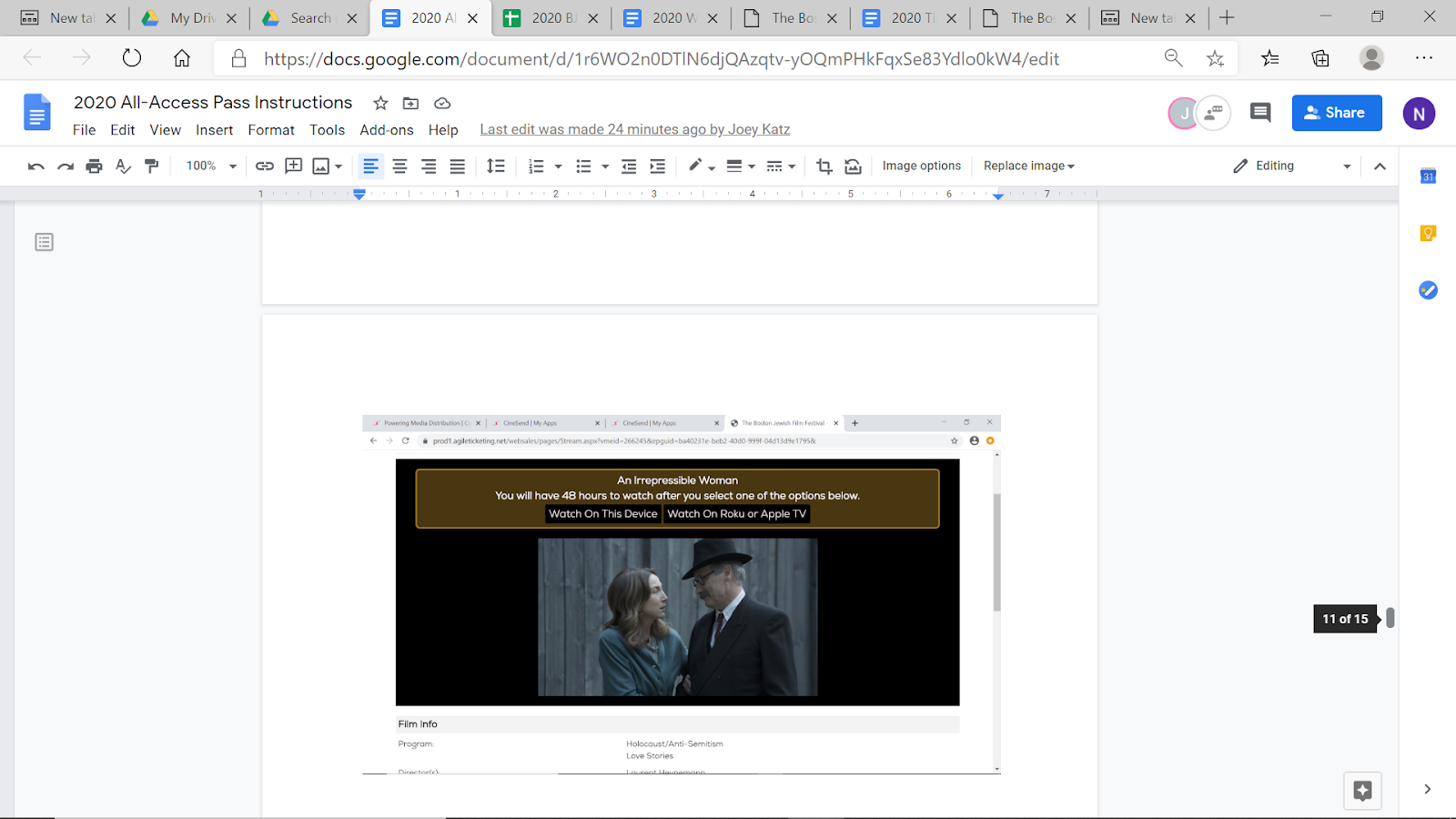
Task: Star the document title
Action: (380, 103)
